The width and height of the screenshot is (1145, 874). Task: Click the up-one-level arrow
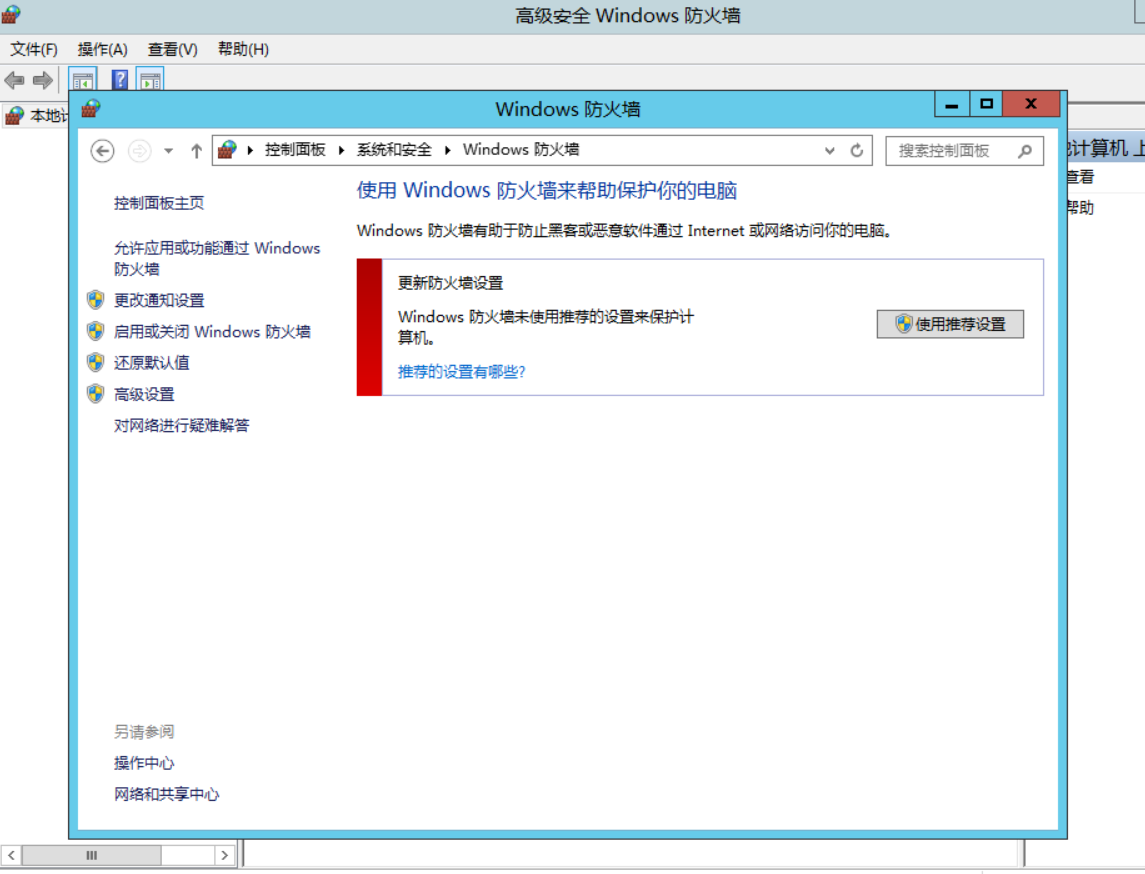[196, 151]
